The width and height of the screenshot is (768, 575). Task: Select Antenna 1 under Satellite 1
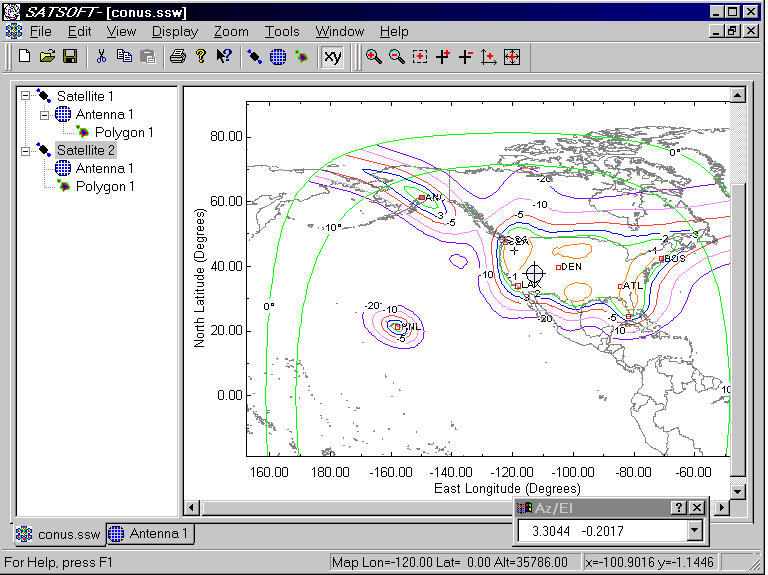tap(104, 114)
